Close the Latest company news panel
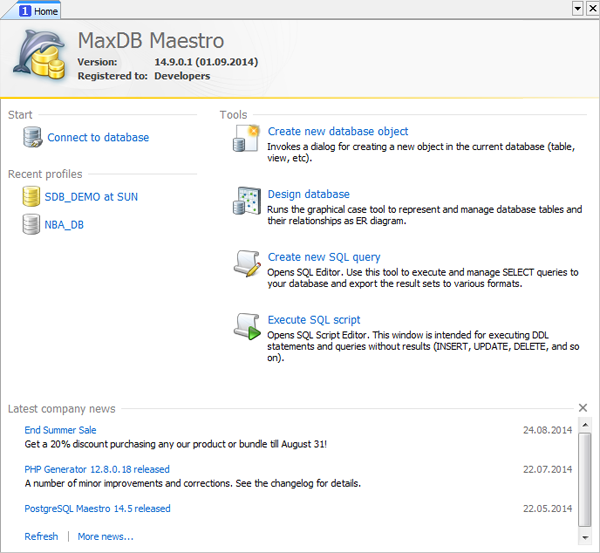Screen dimensions: 600x553 point(583,408)
